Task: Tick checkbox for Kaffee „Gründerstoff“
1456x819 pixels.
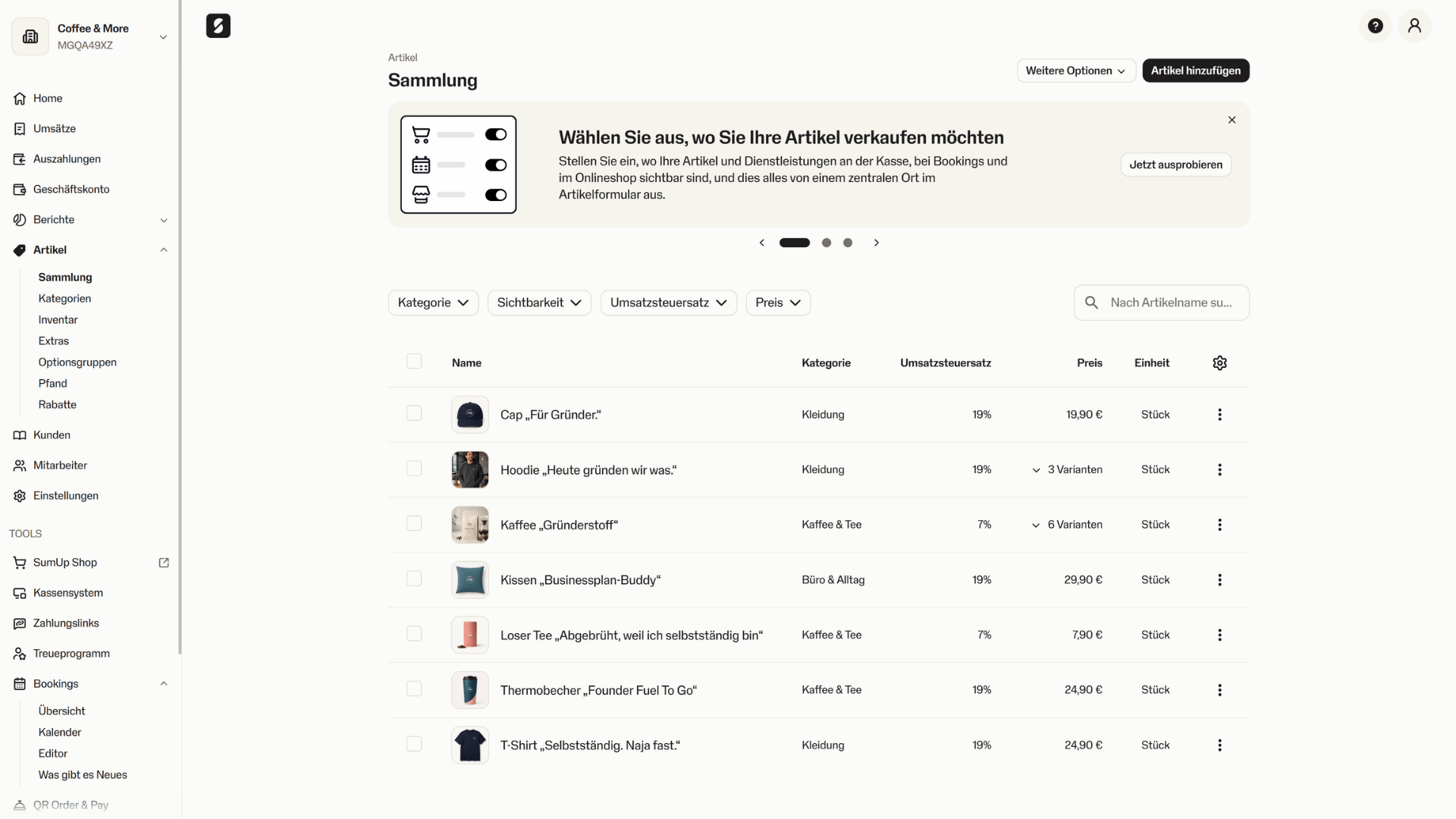Action: coord(414,524)
